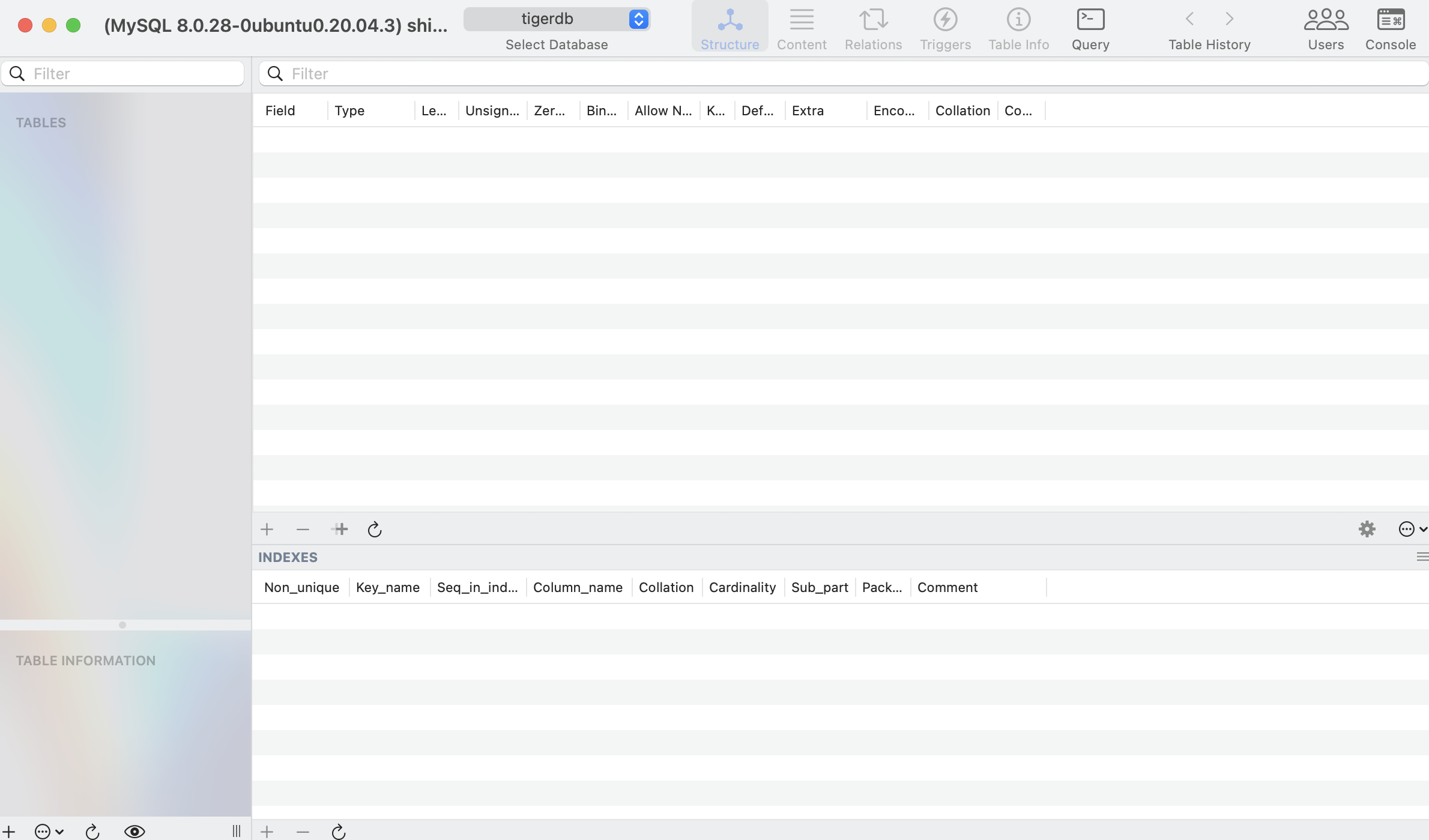Viewport: 1429px width, 840px height.
Task: Open sidebar table actions dropdown
Action: (x=49, y=832)
